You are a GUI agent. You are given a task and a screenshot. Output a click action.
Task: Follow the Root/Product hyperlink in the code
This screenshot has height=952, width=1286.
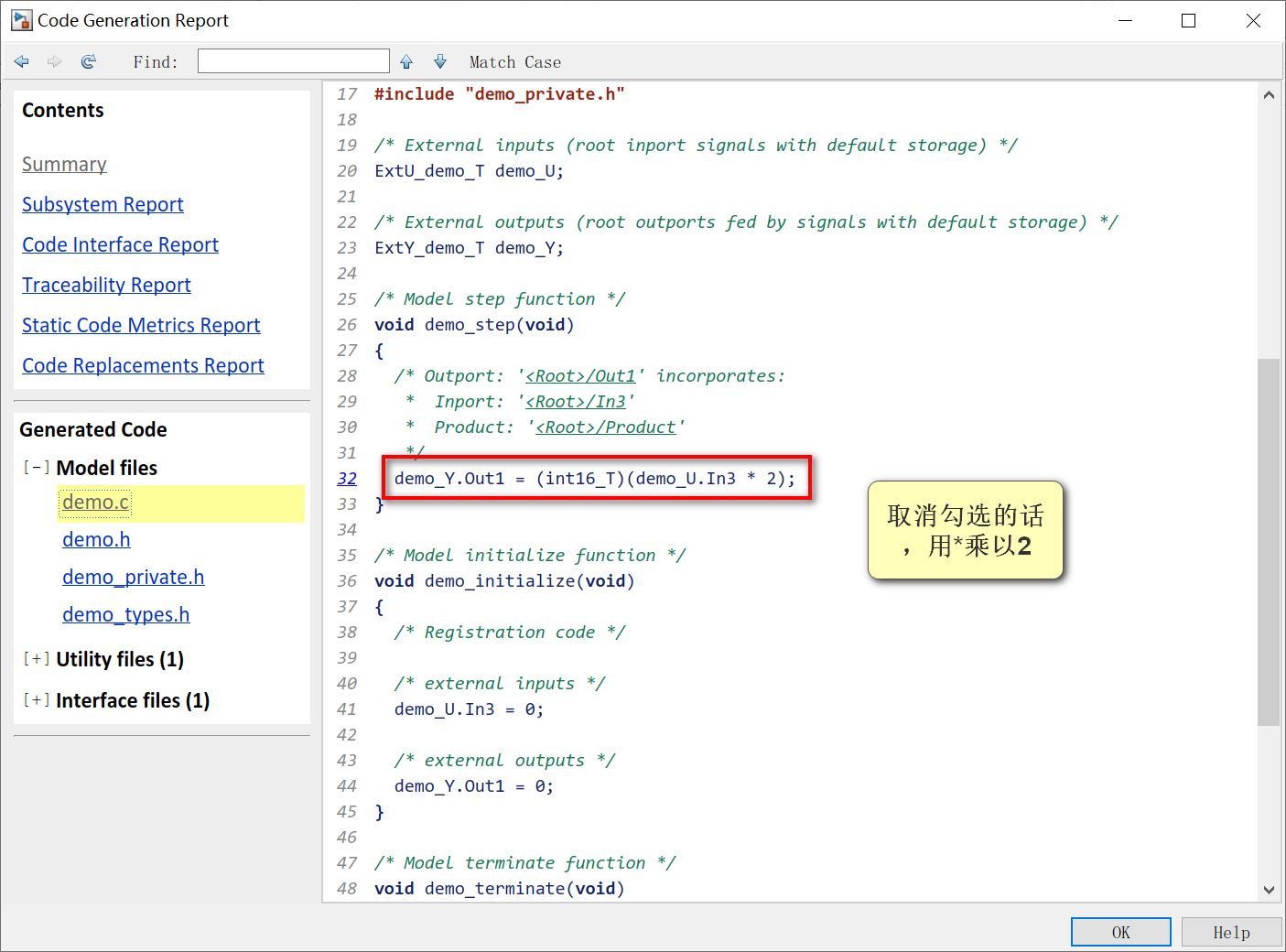pos(607,427)
